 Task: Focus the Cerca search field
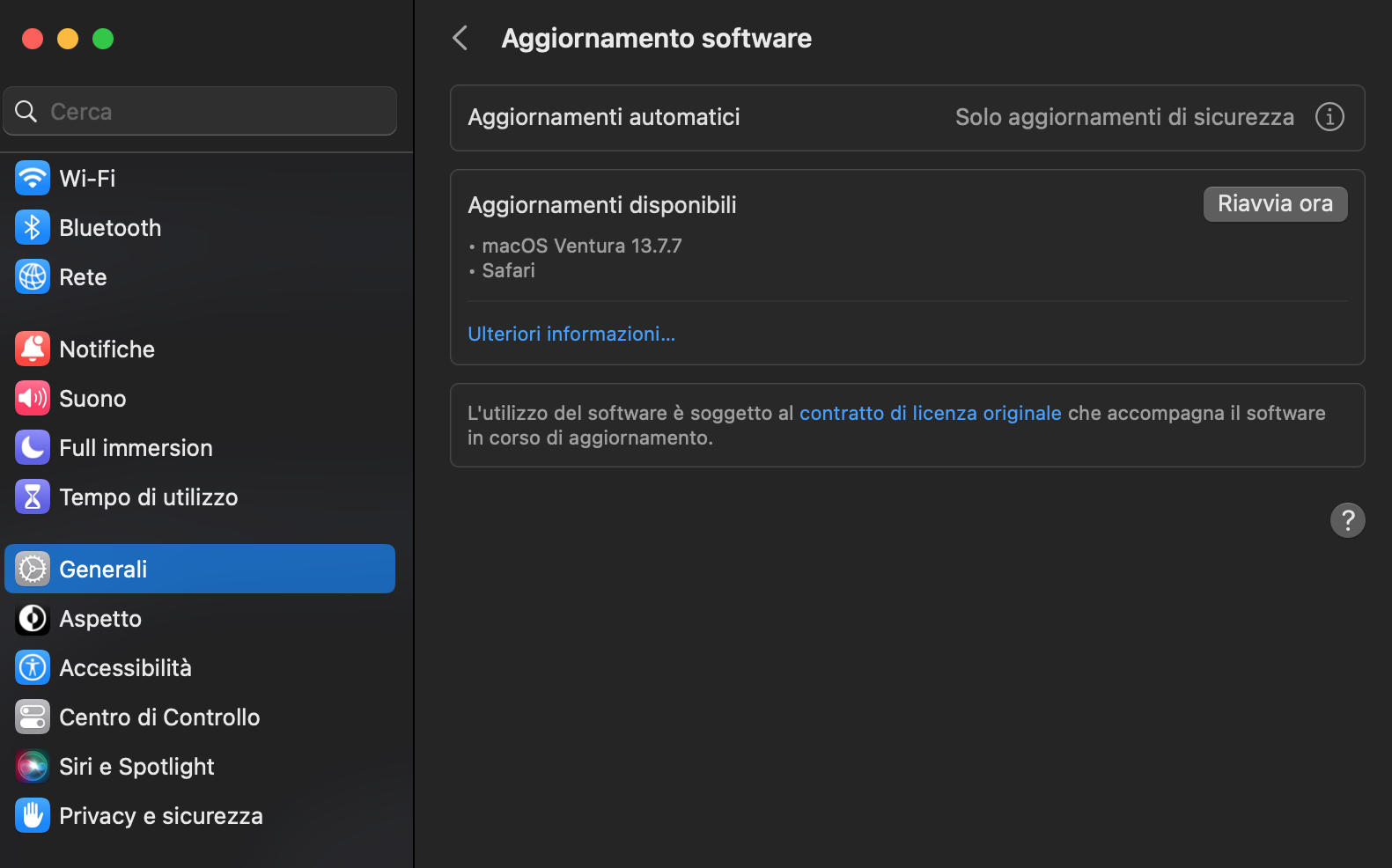(200, 111)
